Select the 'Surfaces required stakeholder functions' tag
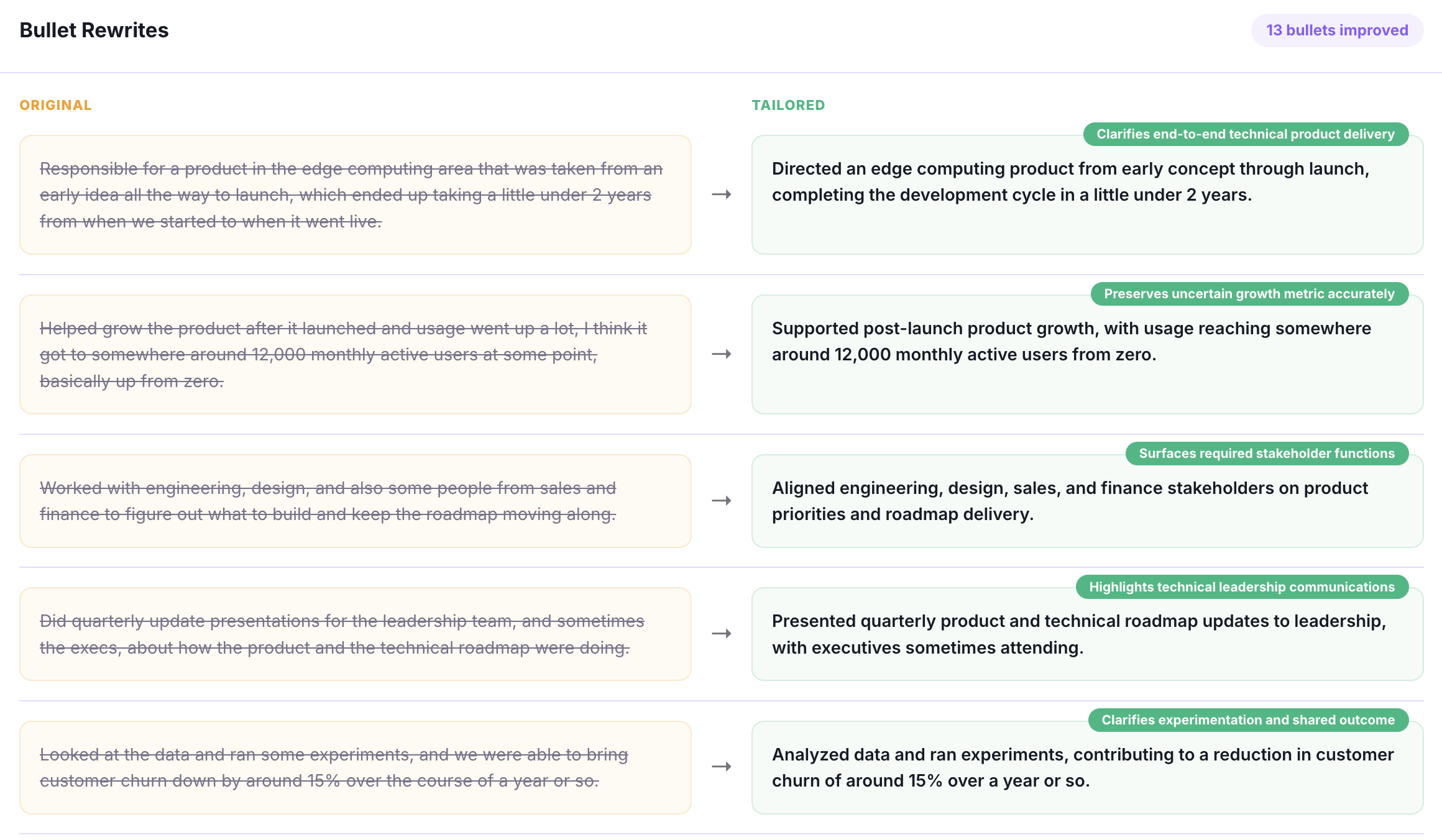The height and width of the screenshot is (840, 1442). point(1267,454)
